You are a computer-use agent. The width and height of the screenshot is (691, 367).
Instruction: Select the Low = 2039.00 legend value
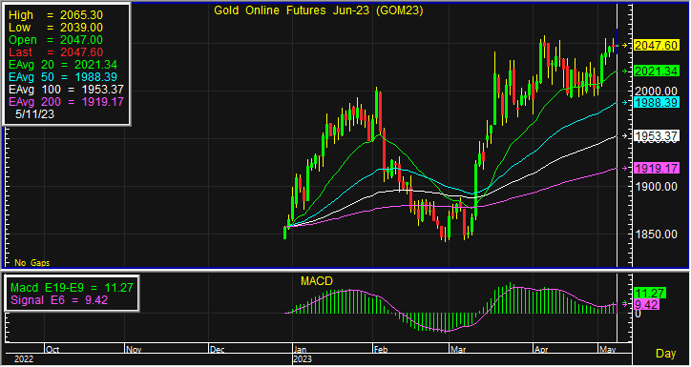point(56,27)
